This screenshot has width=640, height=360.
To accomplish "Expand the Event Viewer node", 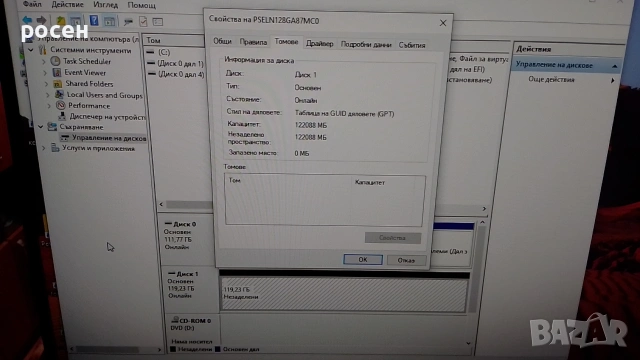I will 46,73.
